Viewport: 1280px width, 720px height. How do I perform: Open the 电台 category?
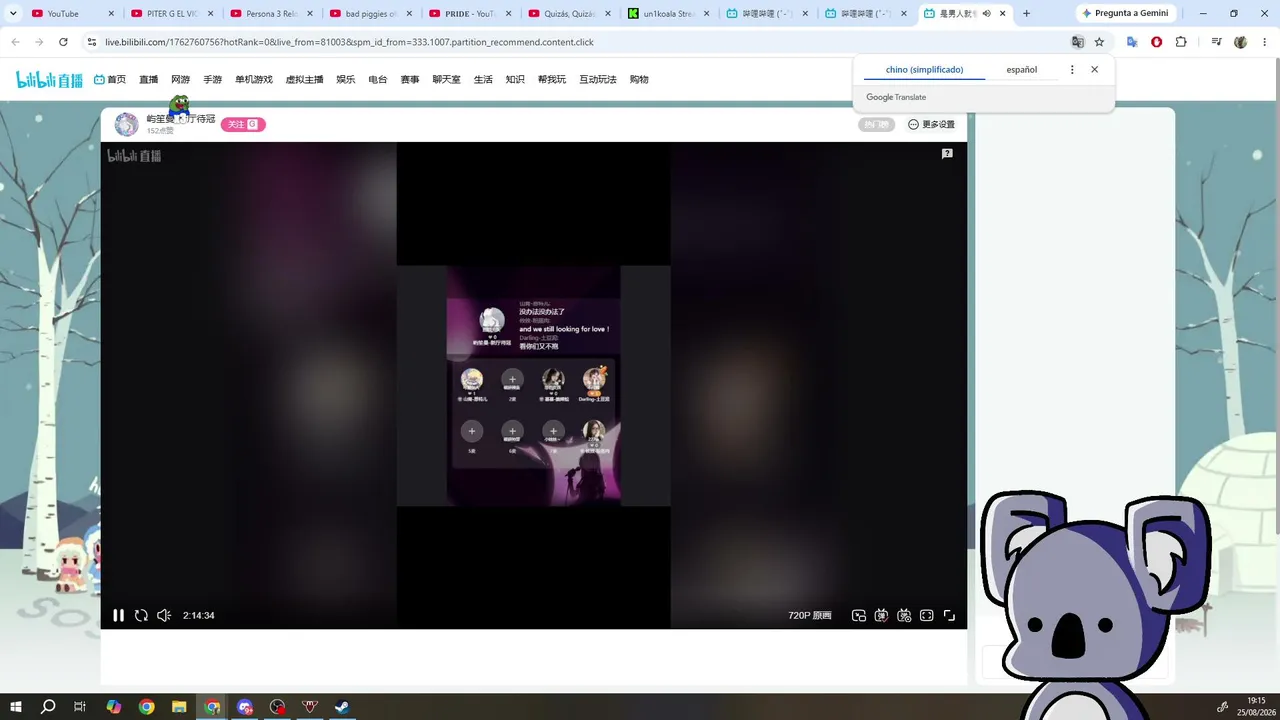coord(378,80)
